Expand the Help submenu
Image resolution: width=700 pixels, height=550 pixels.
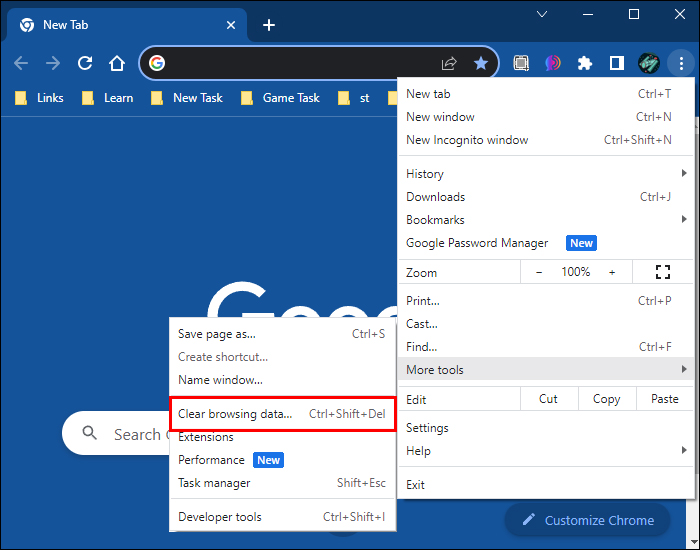point(545,451)
